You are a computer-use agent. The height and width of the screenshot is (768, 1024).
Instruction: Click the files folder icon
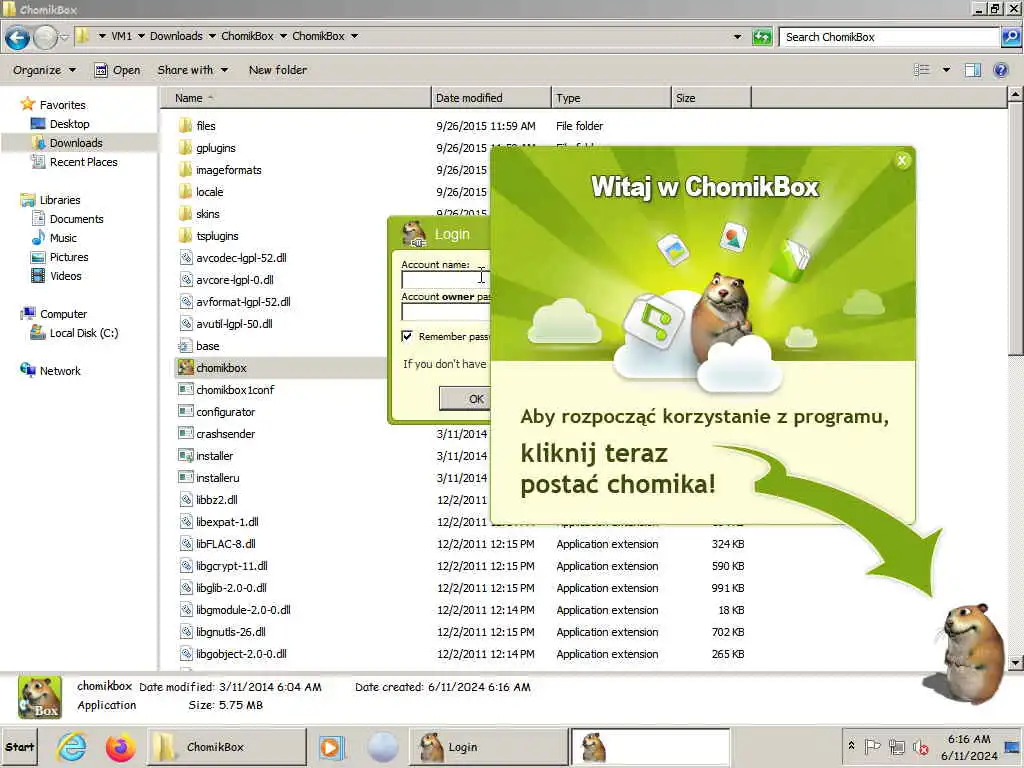pos(185,125)
